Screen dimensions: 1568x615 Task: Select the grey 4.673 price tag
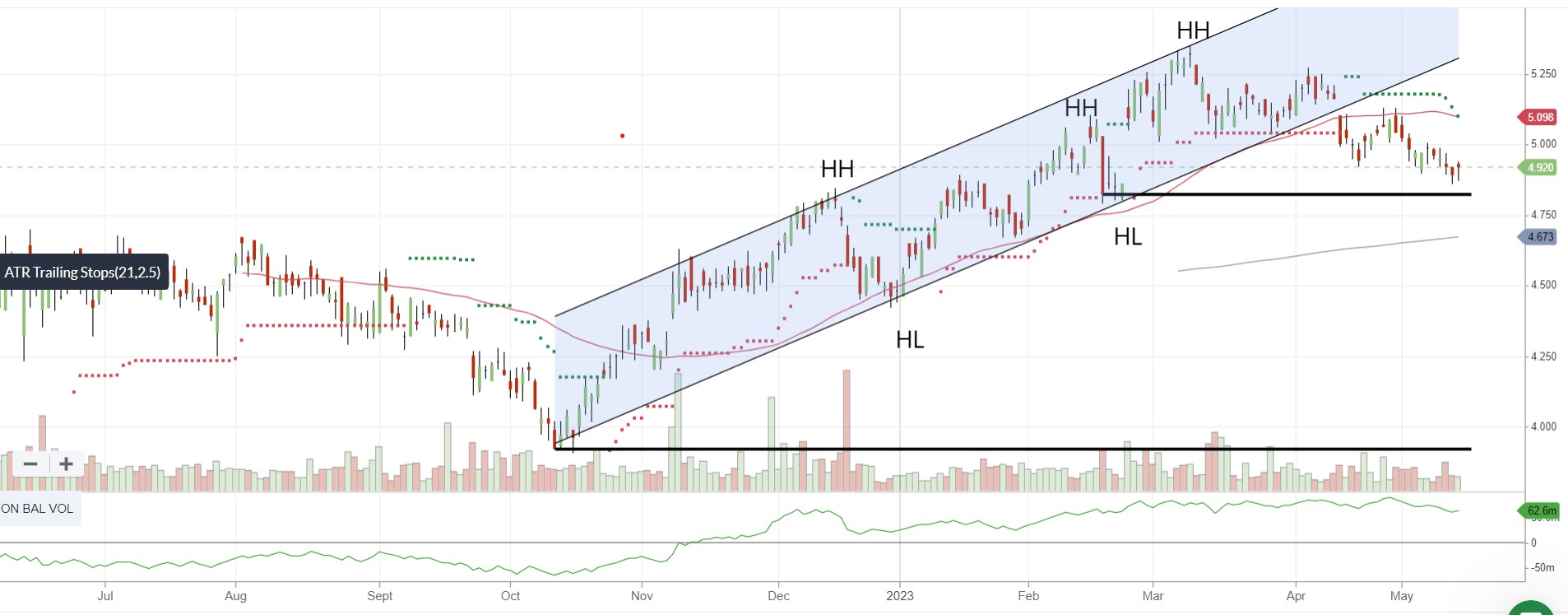tap(1537, 237)
